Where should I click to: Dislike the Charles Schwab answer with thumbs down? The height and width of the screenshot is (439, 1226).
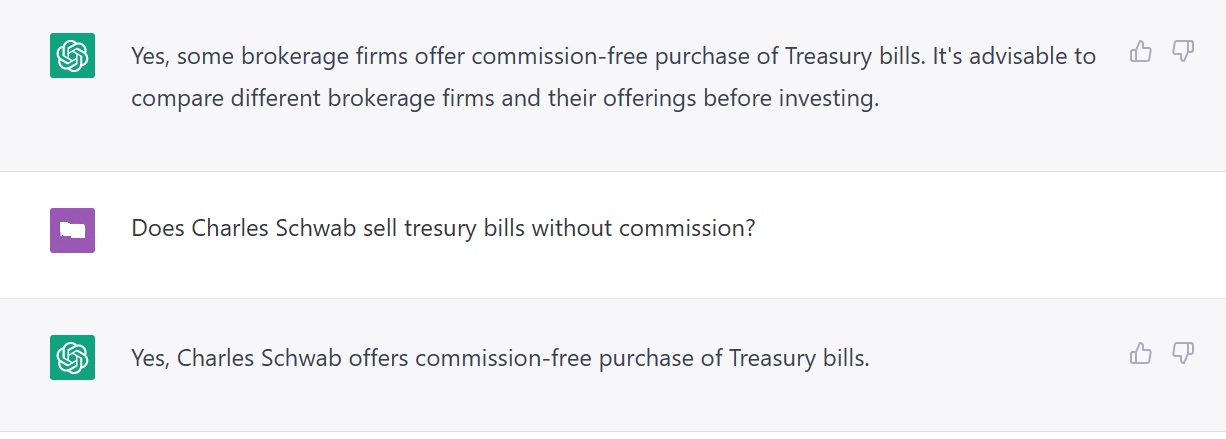coord(1183,353)
